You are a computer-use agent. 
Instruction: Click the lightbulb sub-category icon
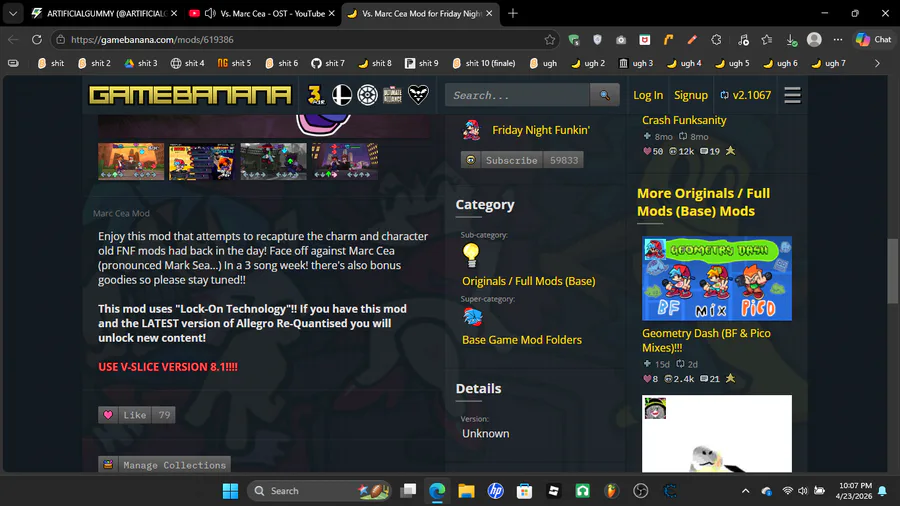coord(471,255)
